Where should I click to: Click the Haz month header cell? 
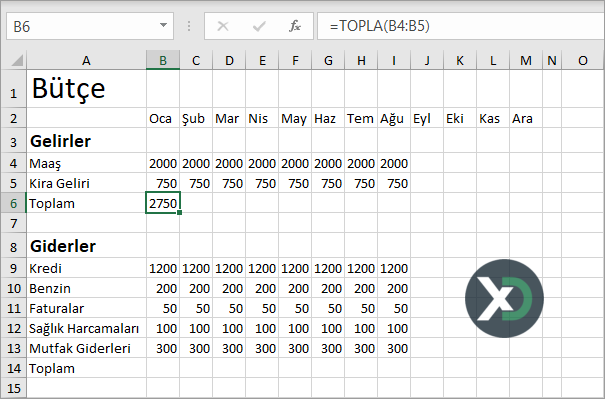[x=328, y=118]
